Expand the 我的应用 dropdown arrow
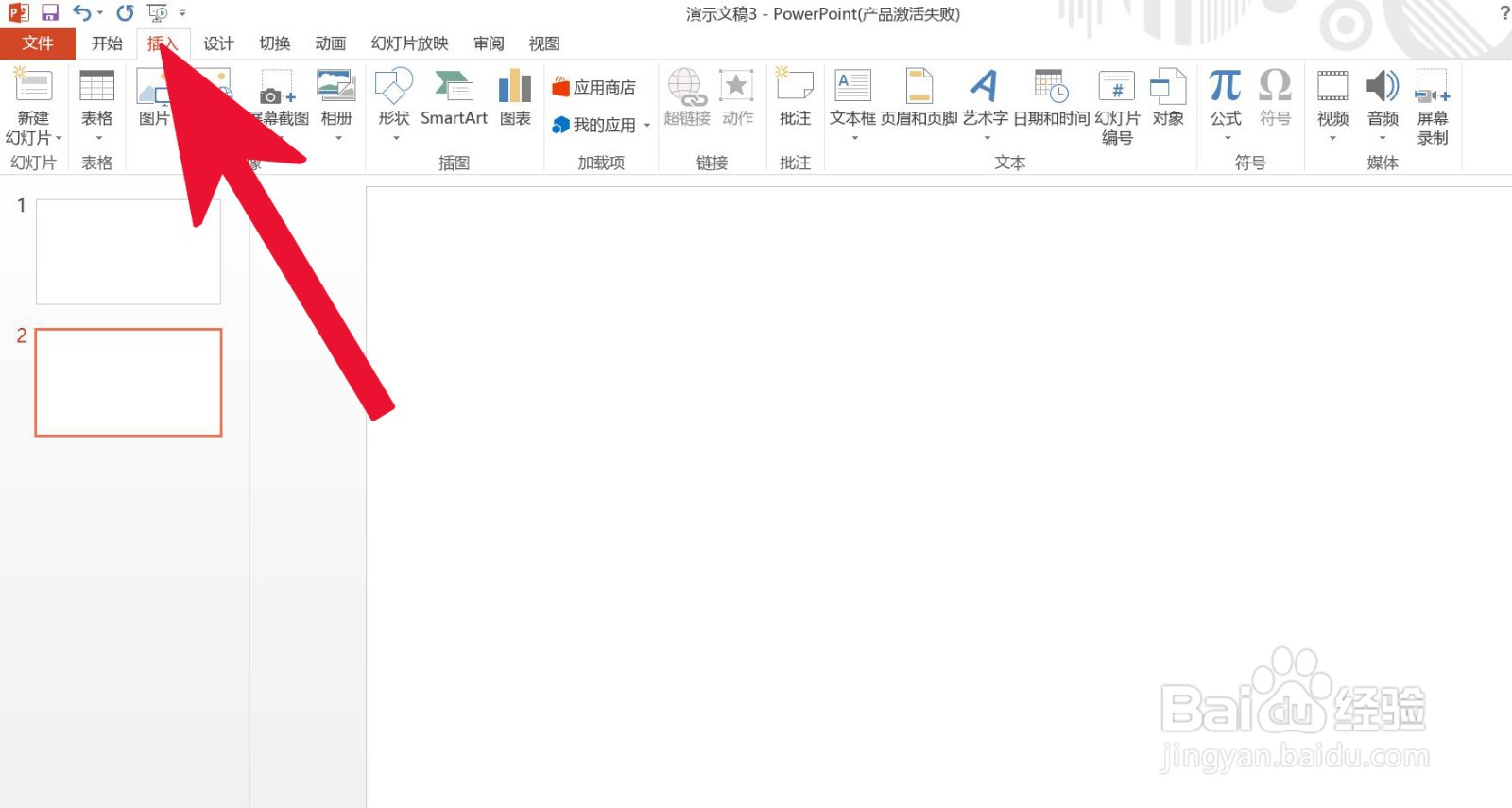Screen dimensions: 1512x808 (647, 125)
